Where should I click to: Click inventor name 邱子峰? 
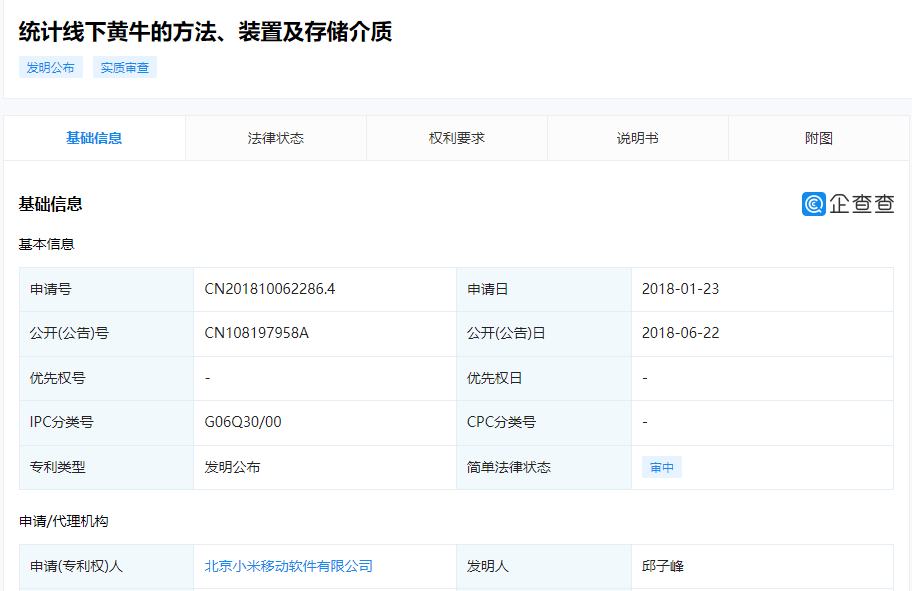(x=662, y=566)
